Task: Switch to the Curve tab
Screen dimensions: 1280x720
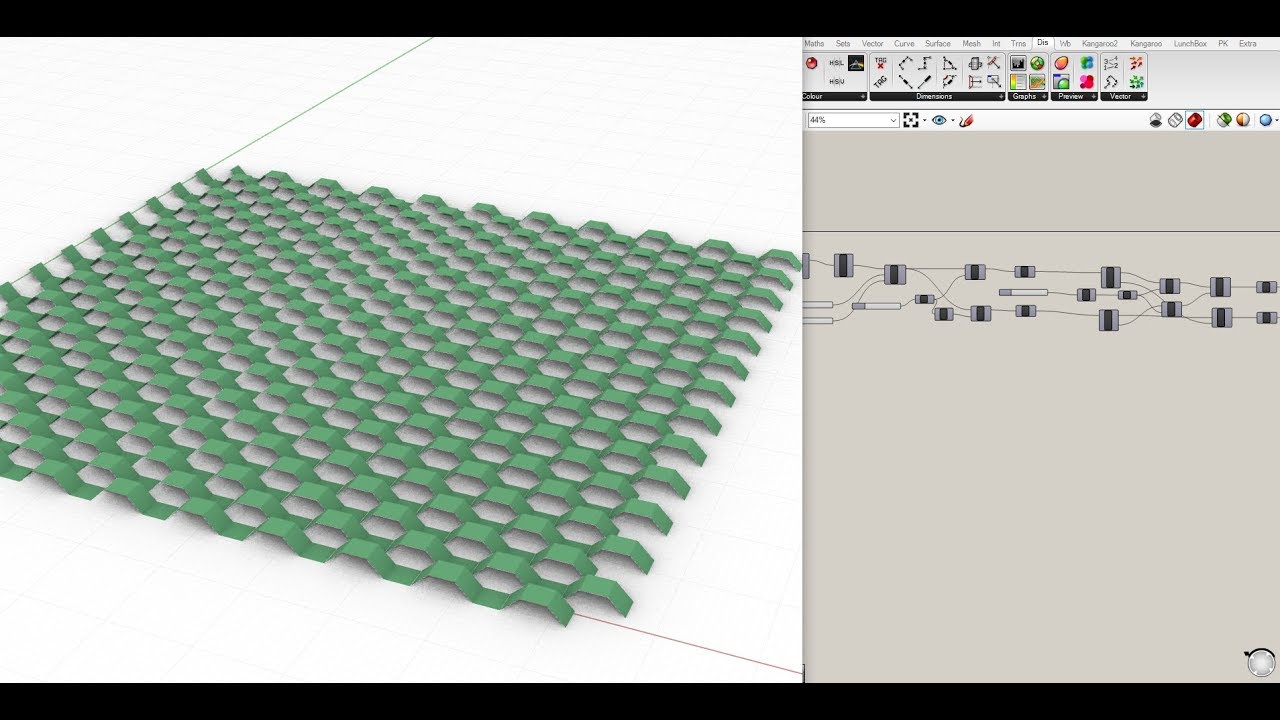Action: (x=904, y=44)
